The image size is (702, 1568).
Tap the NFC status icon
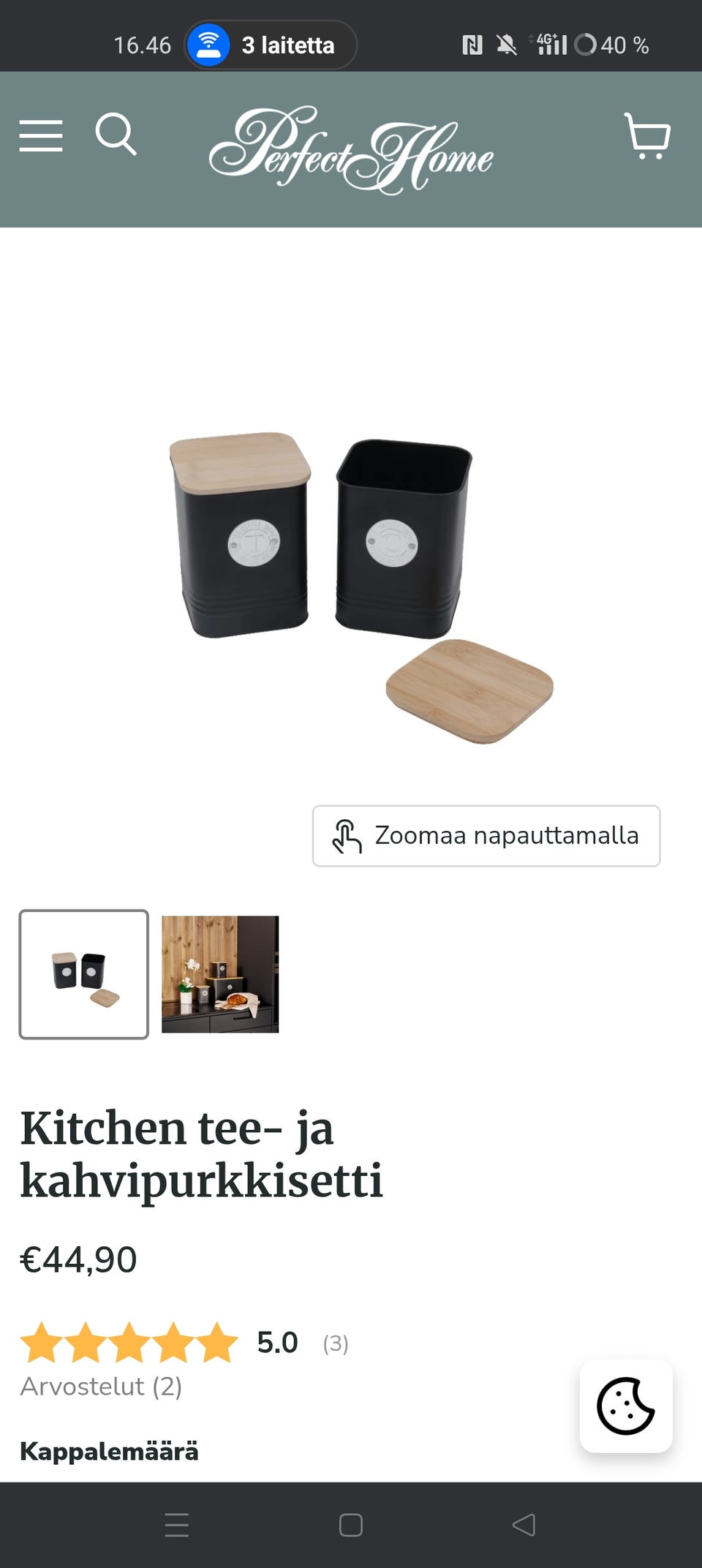tap(472, 45)
